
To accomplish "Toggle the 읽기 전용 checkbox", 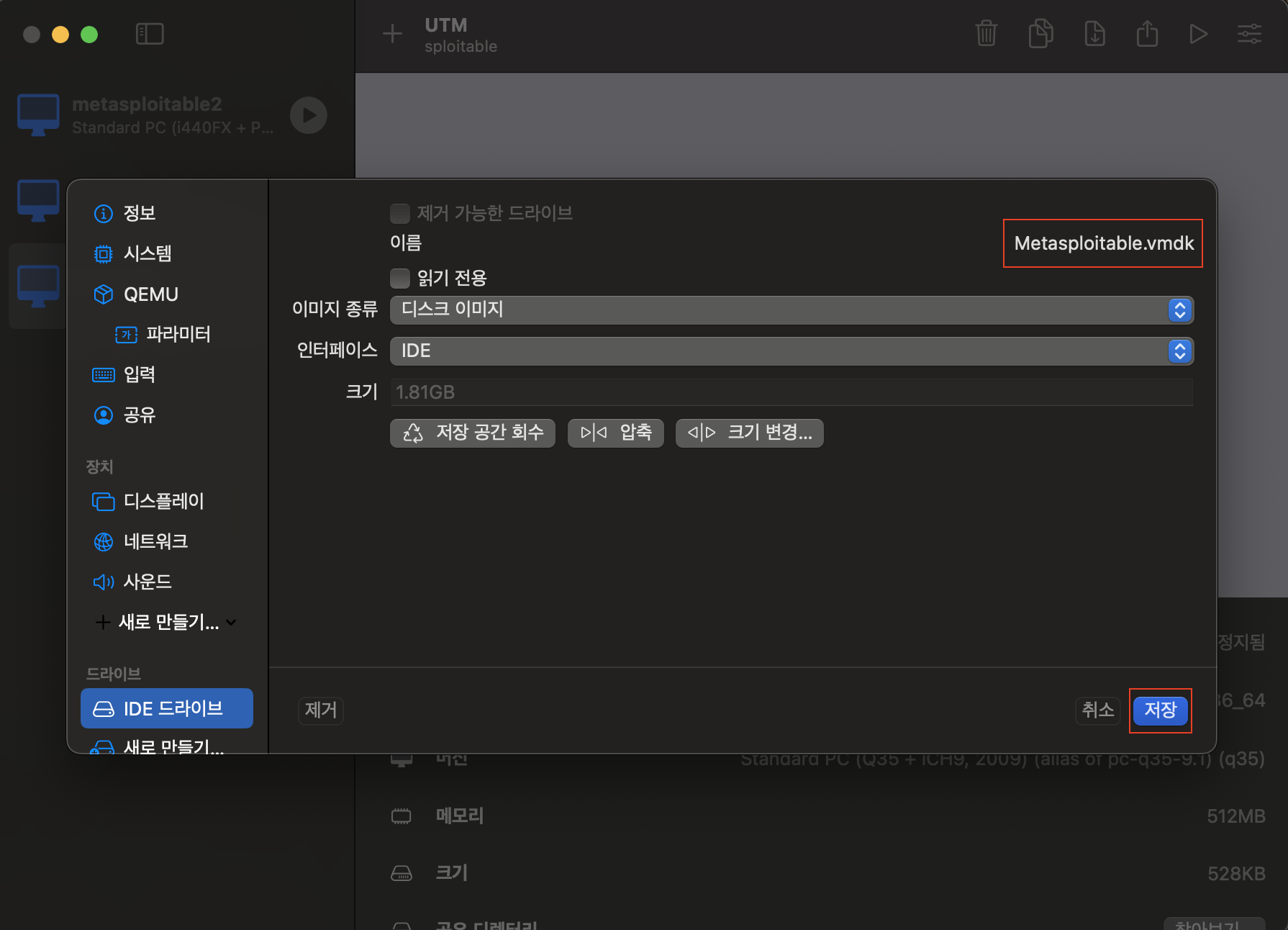I will pos(400,278).
